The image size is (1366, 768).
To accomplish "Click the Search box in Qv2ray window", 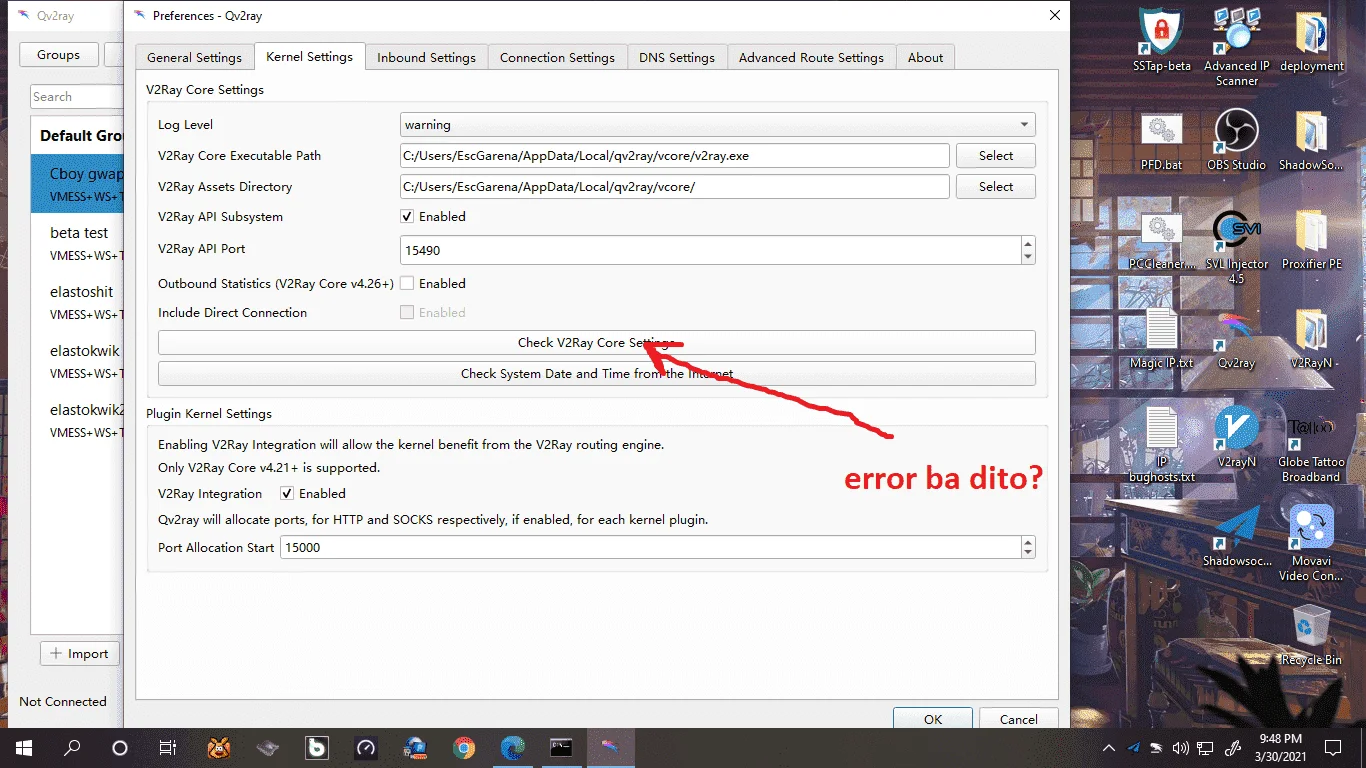I will click(78, 97).
